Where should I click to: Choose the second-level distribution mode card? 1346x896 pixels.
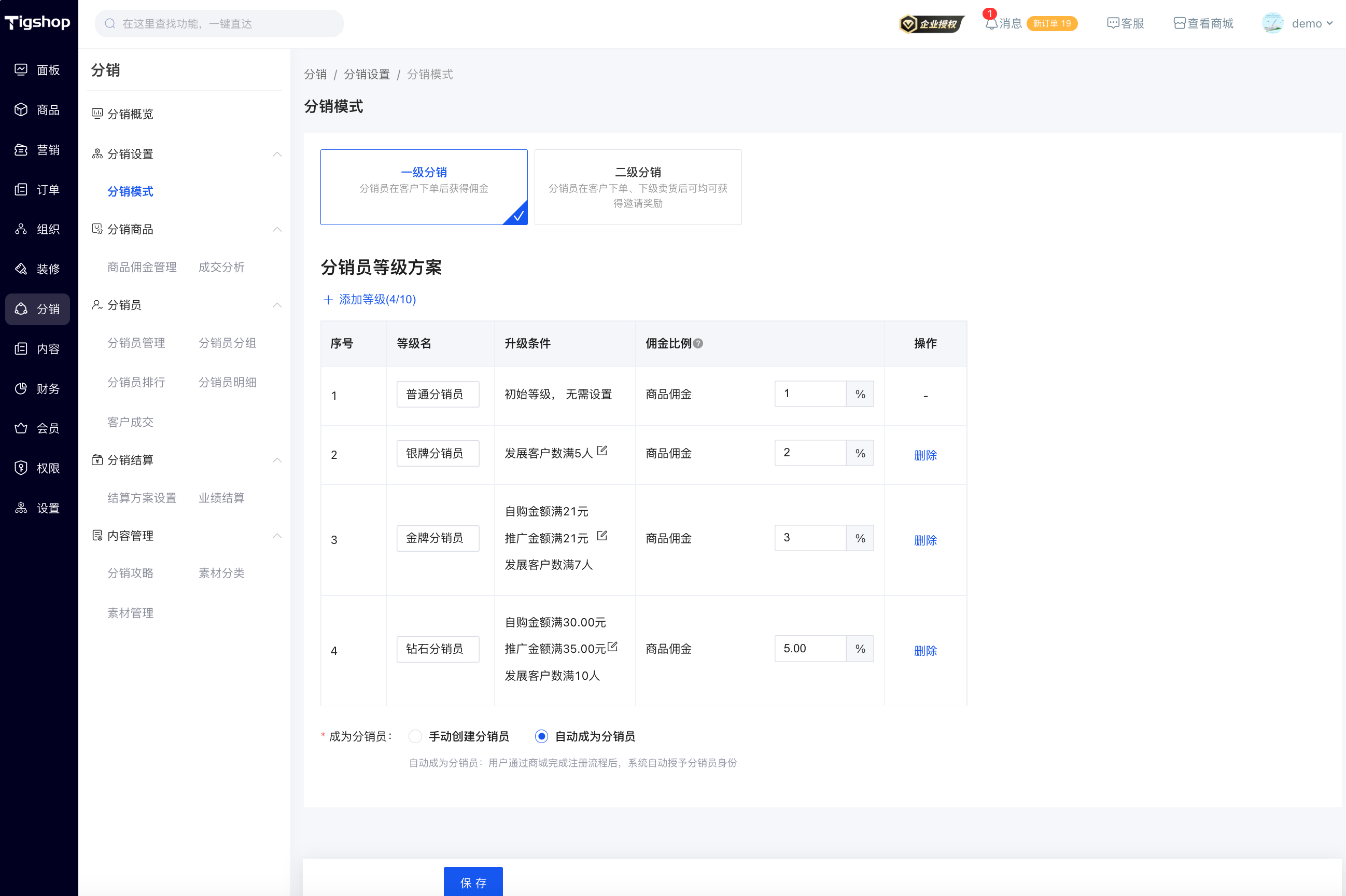click(x=638, y=187)
